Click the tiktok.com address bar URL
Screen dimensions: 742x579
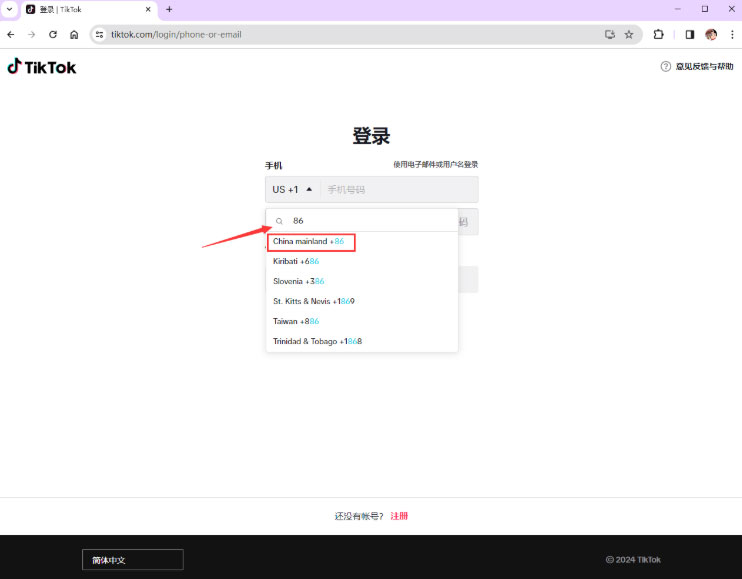click(176, 35)
